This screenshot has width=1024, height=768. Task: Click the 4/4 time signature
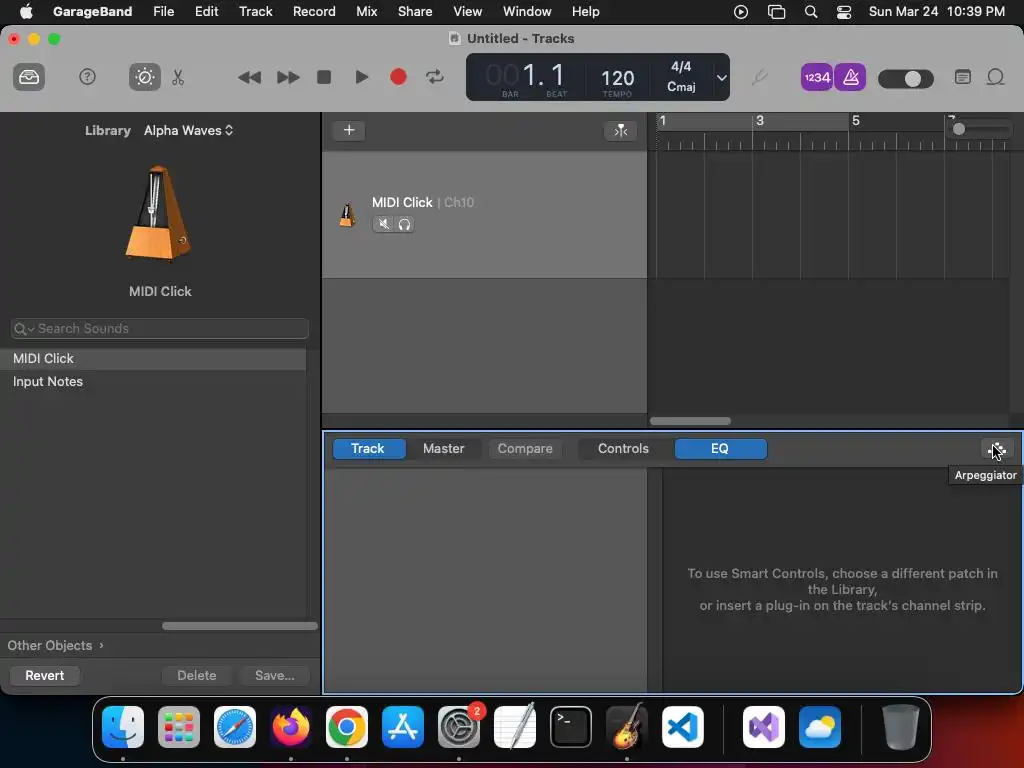[681, 67]
